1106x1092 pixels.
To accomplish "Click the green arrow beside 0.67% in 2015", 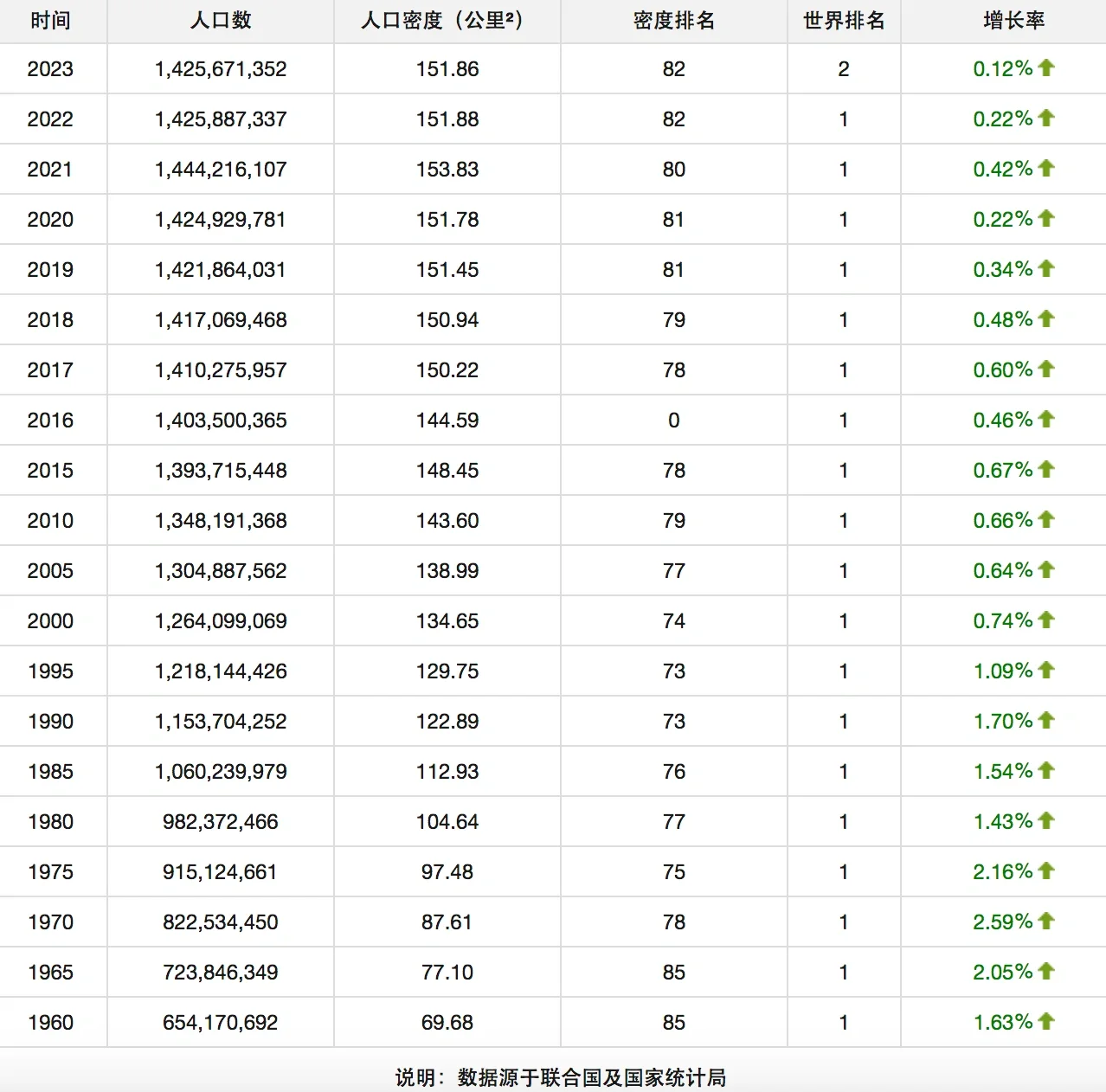I will 1046,470.
